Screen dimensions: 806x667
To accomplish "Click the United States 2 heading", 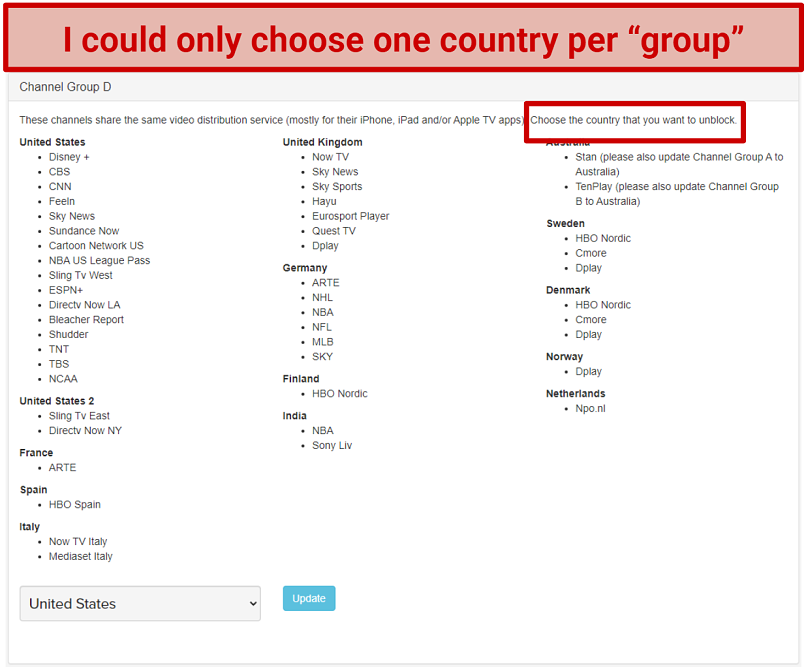I will point(57,401).
